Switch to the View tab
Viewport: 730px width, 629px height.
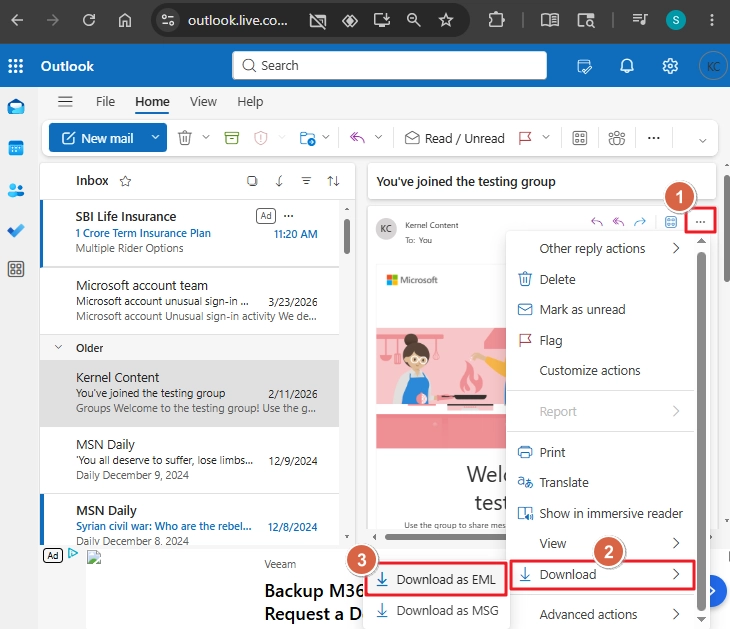tap(203, 101)
